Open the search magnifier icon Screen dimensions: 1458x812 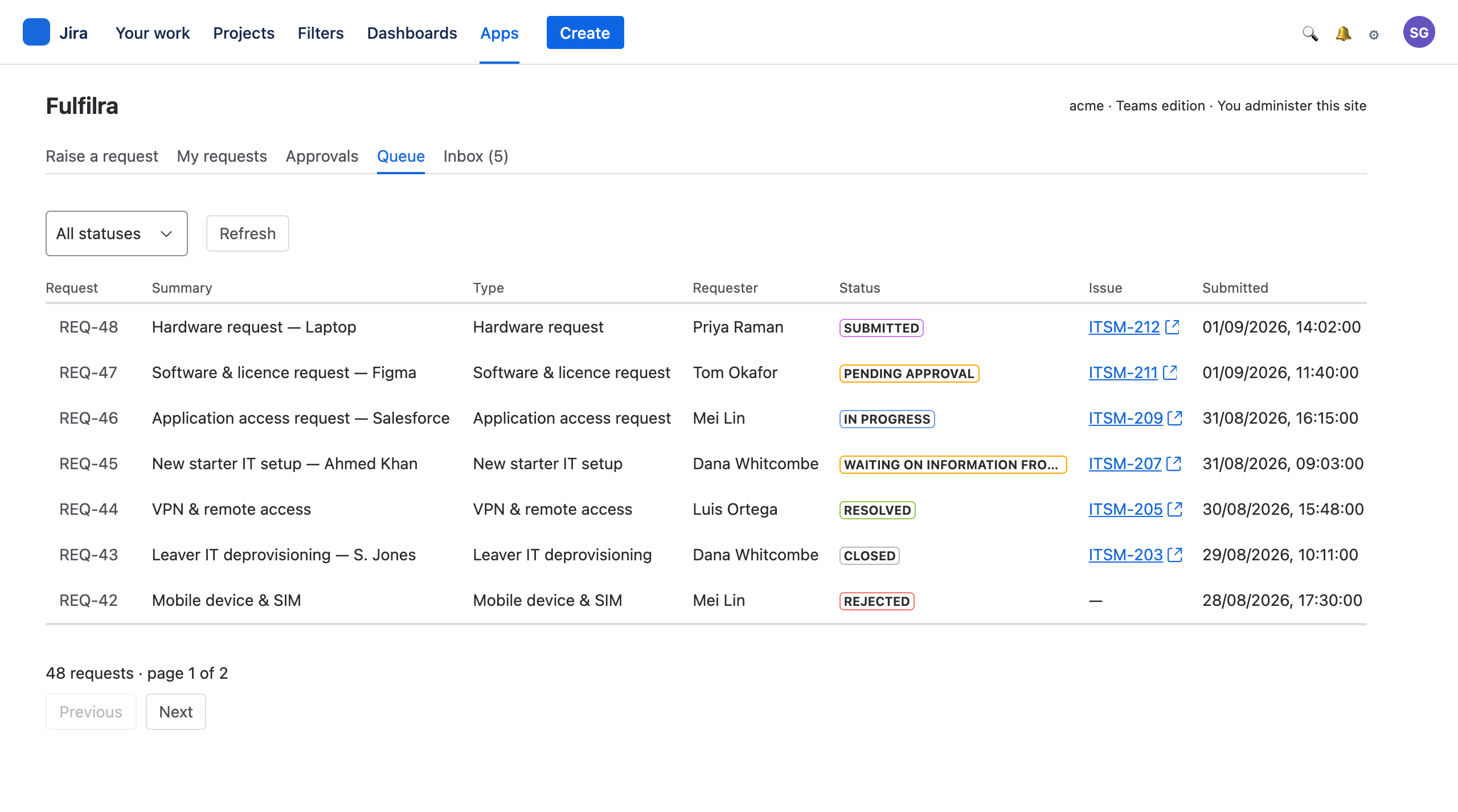pyautogui.click(x=1310, y=34)
